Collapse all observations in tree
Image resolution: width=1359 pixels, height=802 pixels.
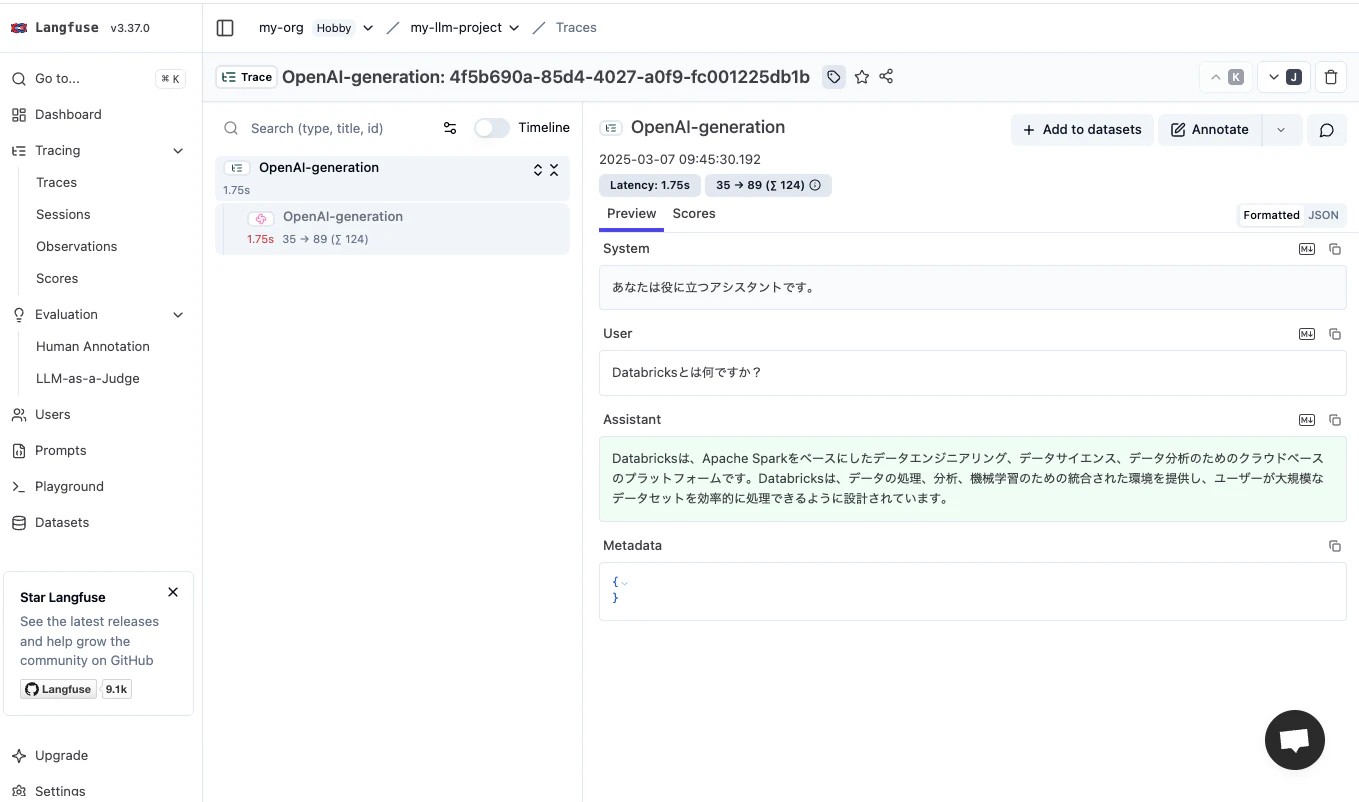(554, 170)
